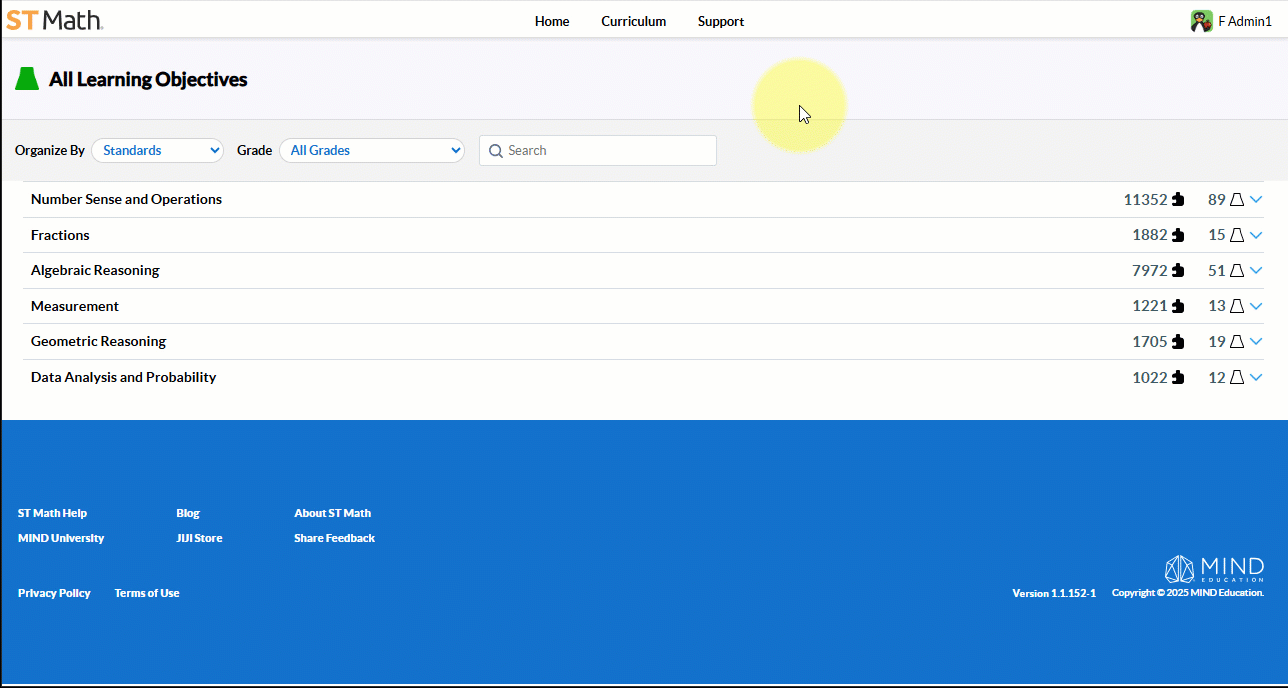Click the puzzle icon in Data Analysis row

1178,378
